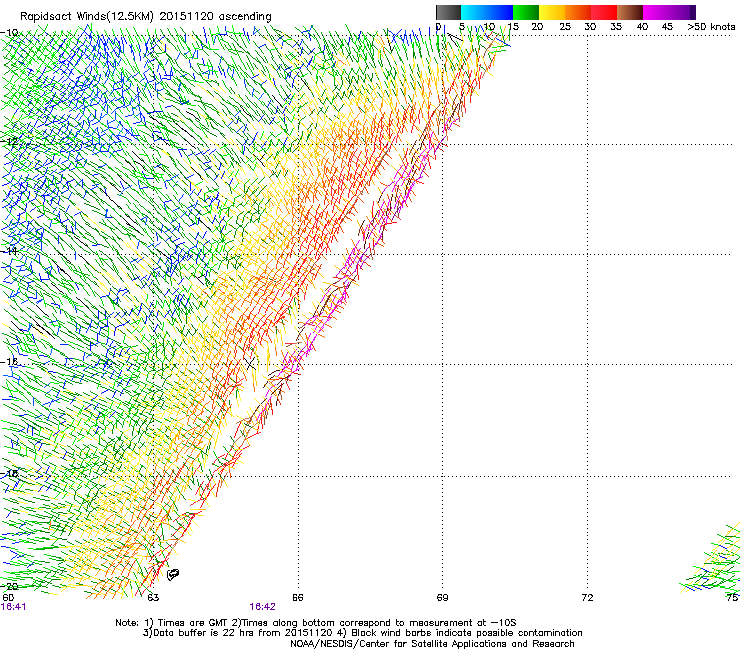Image resolution: width=740 pixels, height=650 pixels.
Task: Click the '16:41' time label
Action: 13,607
